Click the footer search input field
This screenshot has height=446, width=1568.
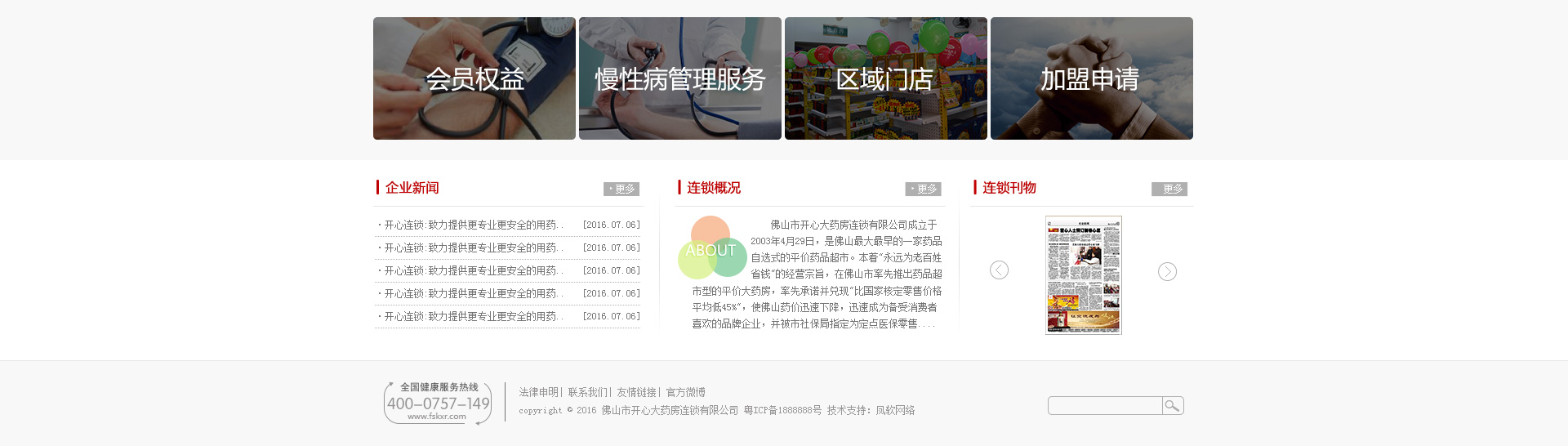click(1106, 406)
